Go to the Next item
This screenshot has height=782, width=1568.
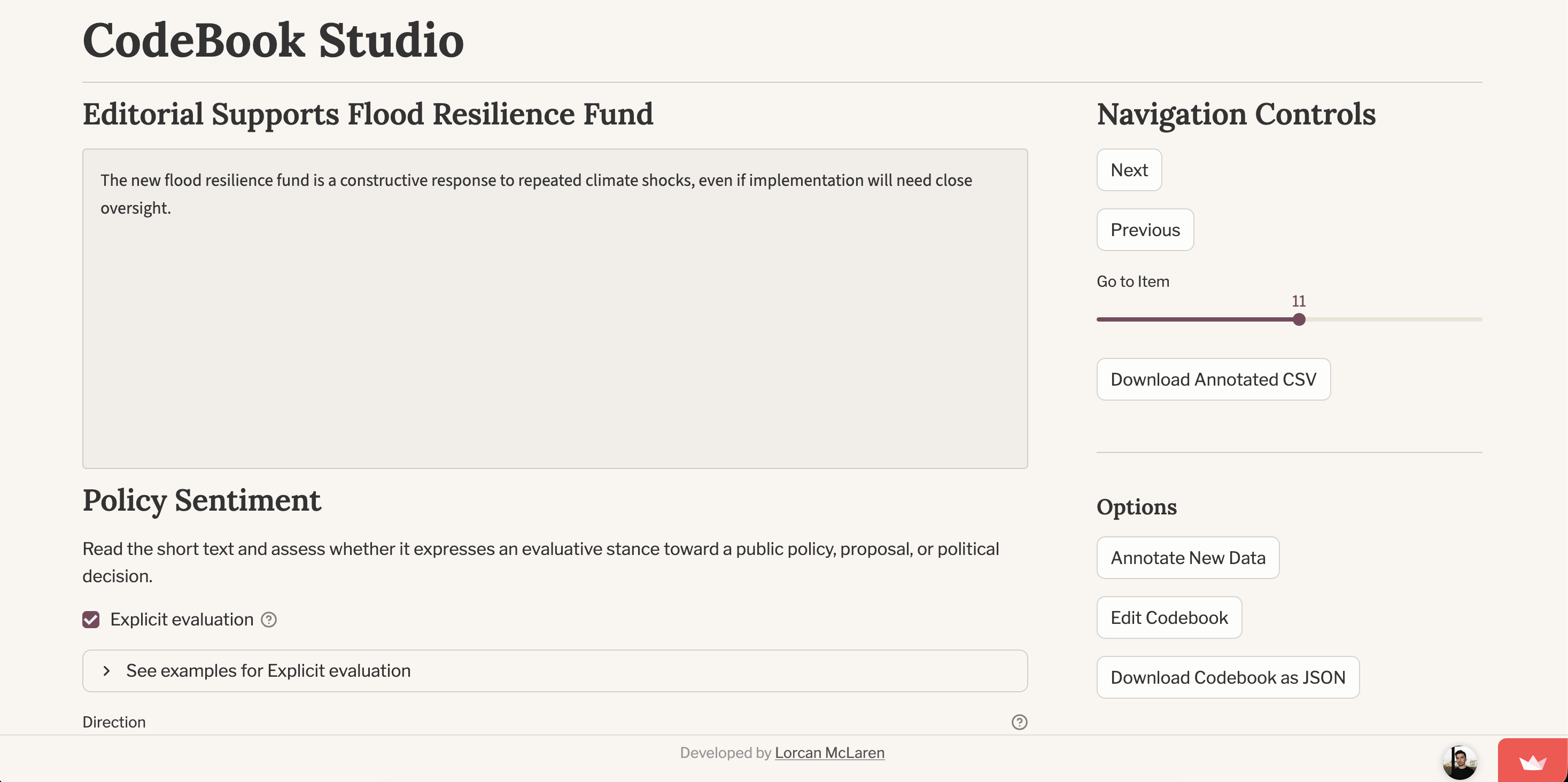pos(1129,170)
